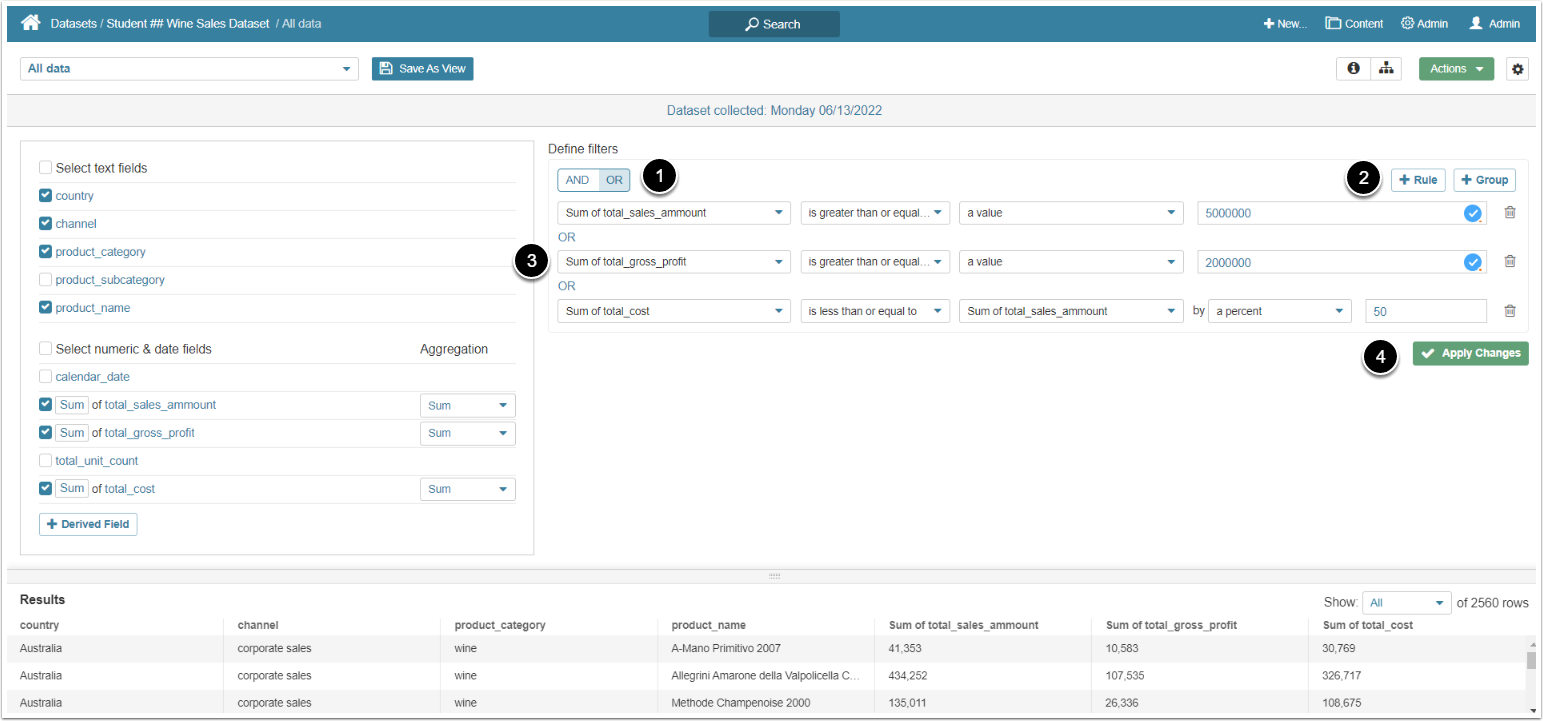Click the info icon next to Actions
The width and height of the screenshot is (1543, 721).
pos(1353,69)
